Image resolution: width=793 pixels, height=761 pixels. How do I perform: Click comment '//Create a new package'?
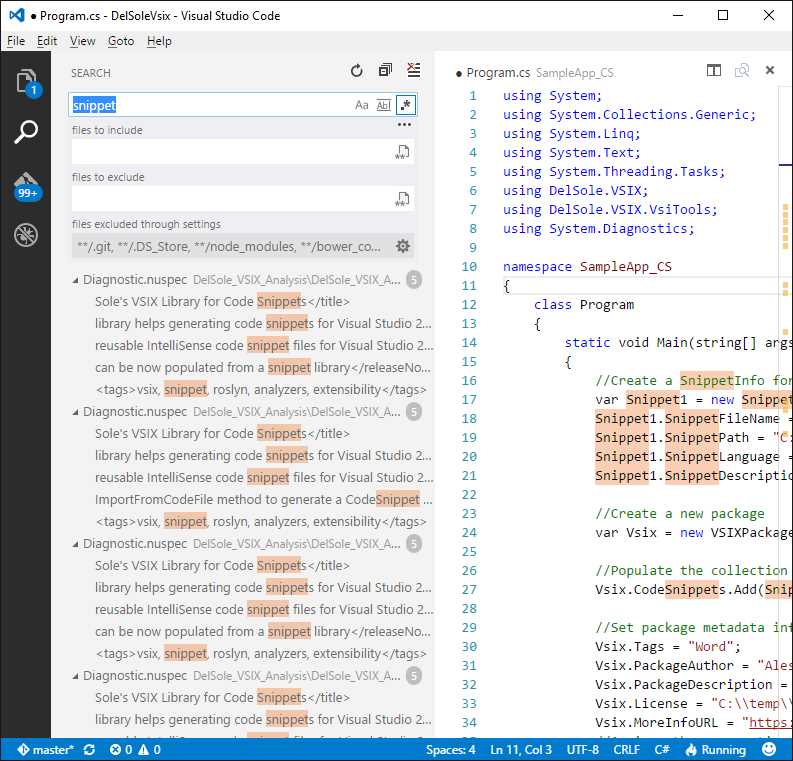tap(680, 514)
